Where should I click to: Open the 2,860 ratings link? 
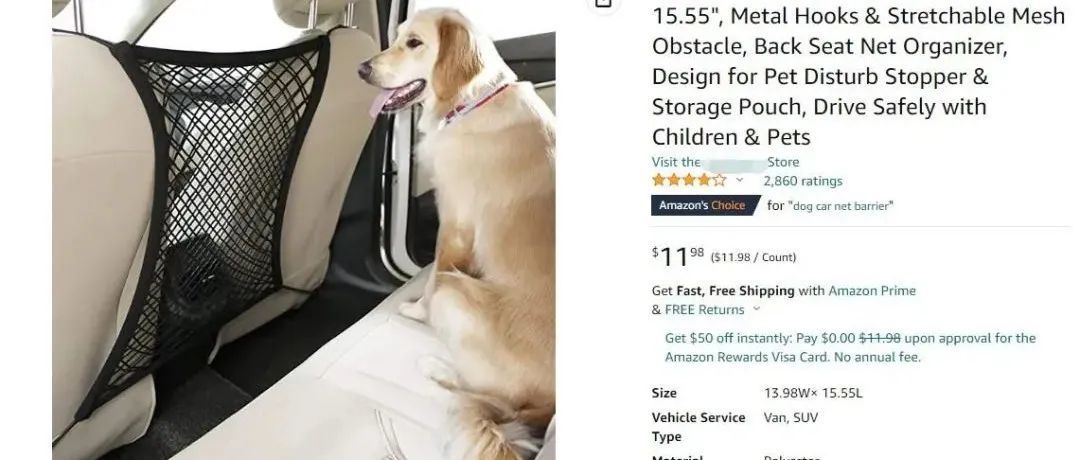pos(802,181)
